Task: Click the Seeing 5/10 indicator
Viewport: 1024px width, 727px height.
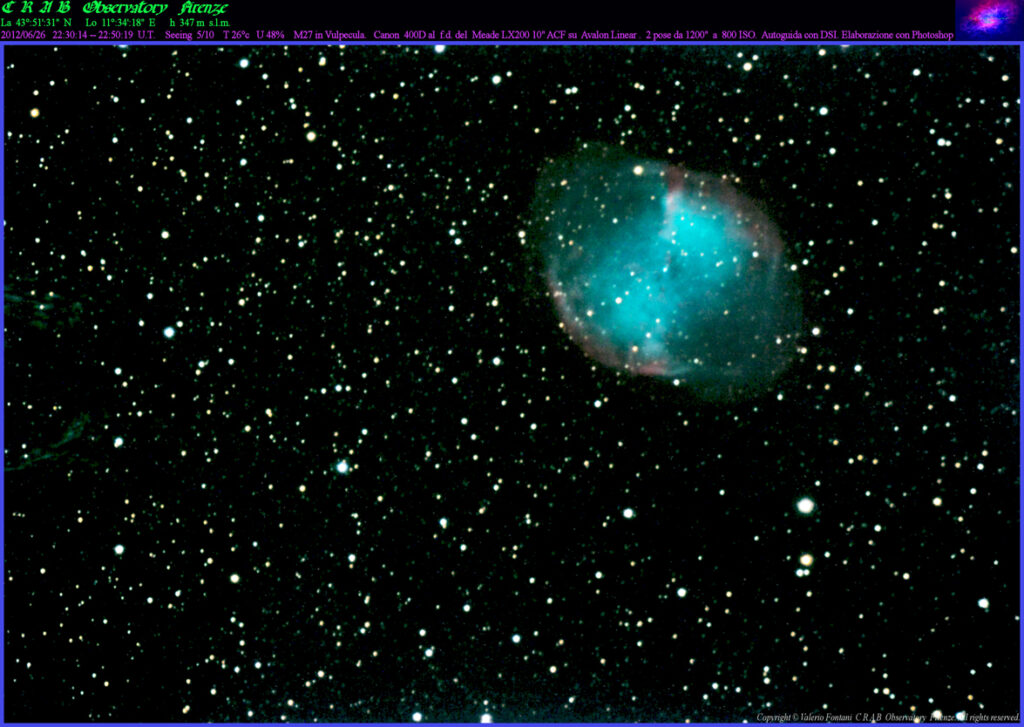Action: pos(190,33)
